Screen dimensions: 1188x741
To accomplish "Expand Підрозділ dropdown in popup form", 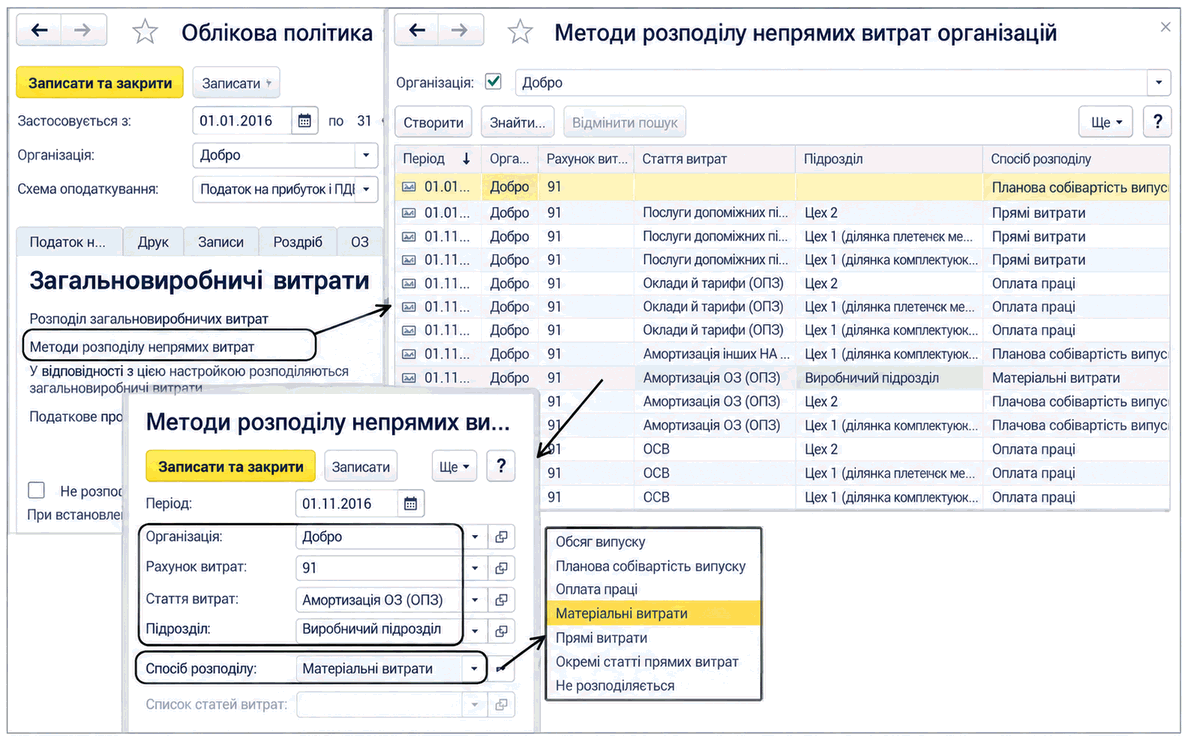I will pyautogui.click(x=474, y=630).
